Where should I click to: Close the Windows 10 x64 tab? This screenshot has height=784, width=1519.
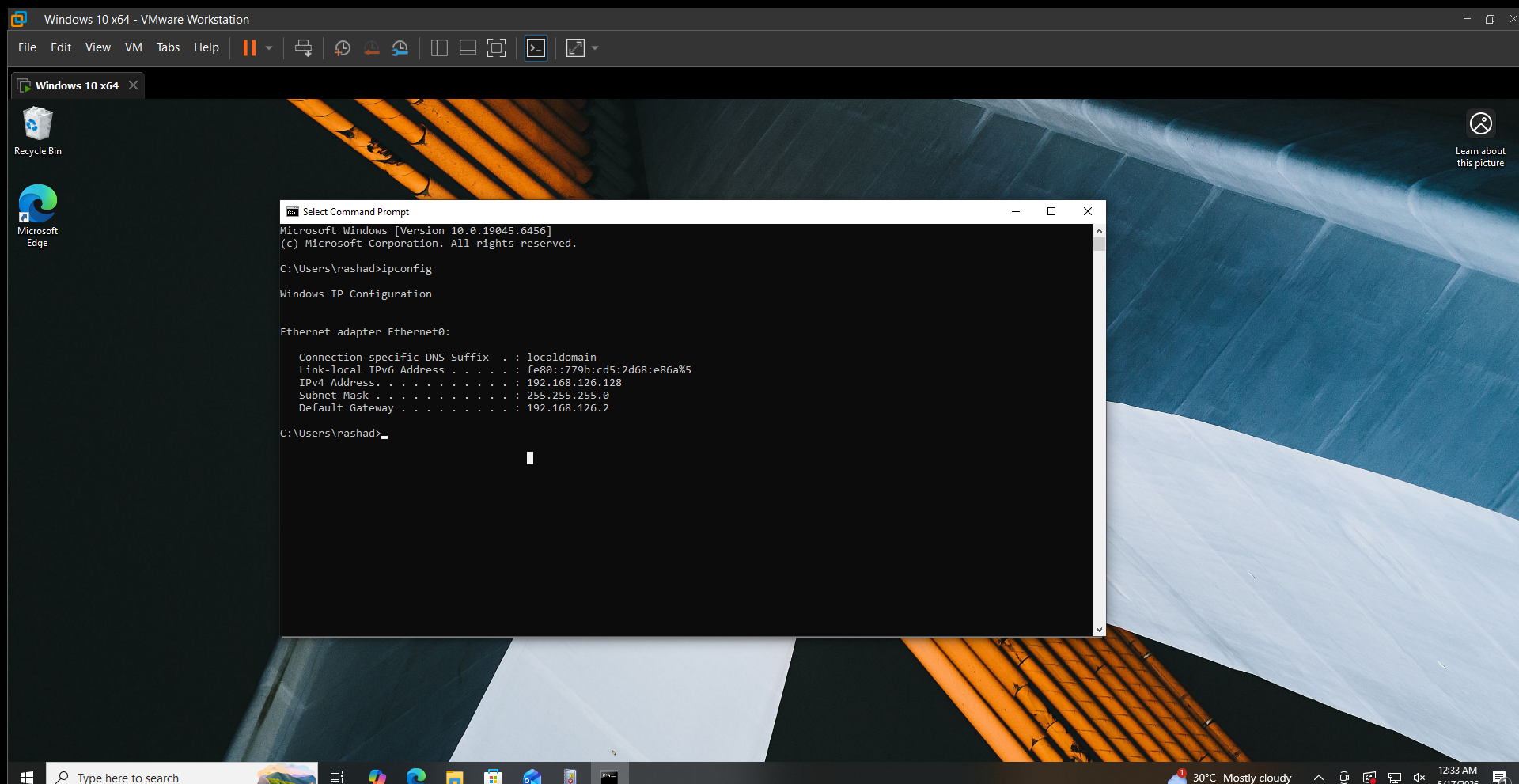click(x=133, y=85)
